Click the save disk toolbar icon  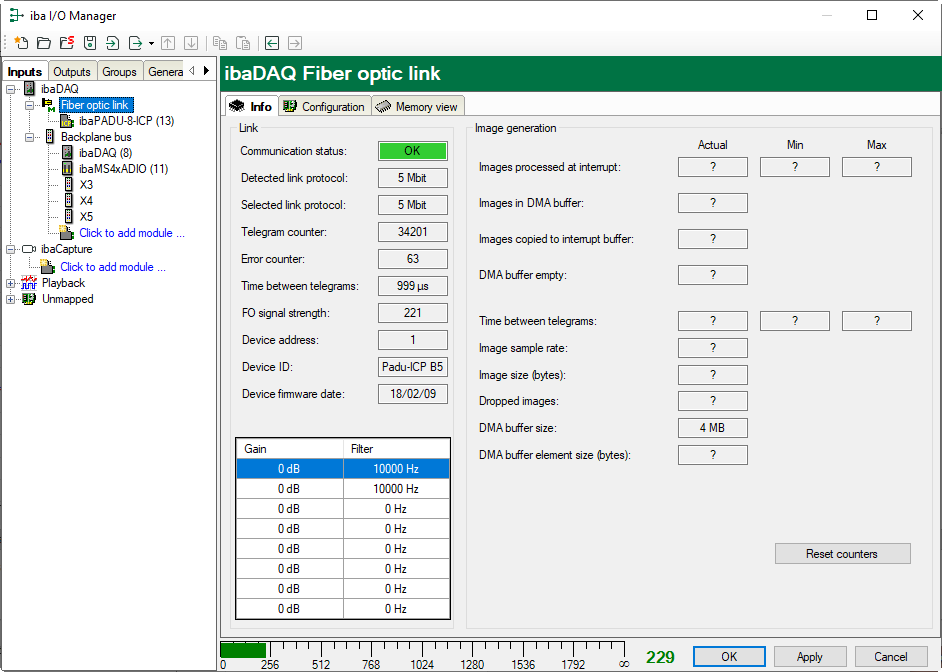(x=90, y=43)
